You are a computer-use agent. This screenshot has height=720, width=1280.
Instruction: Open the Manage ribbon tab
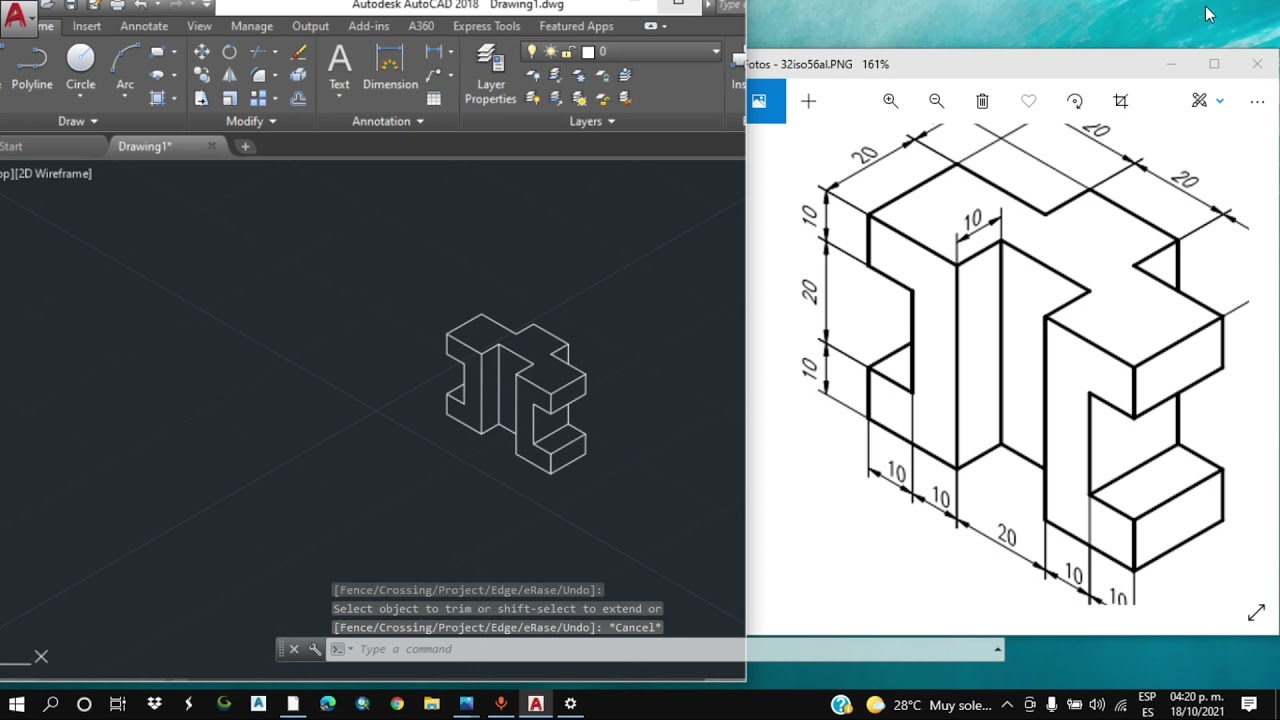[252, 26]
